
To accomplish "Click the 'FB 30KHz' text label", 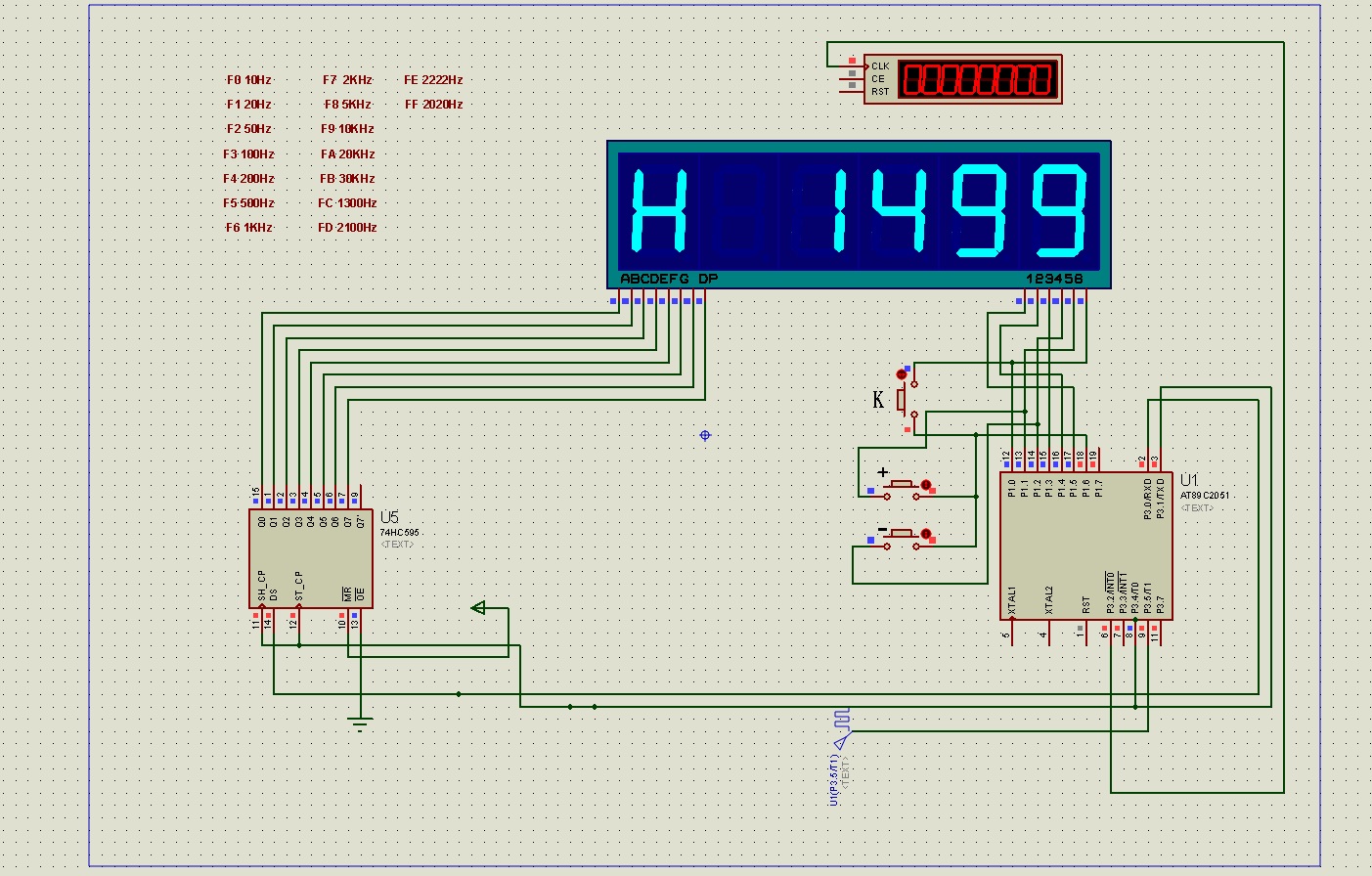I will [347, 179].
